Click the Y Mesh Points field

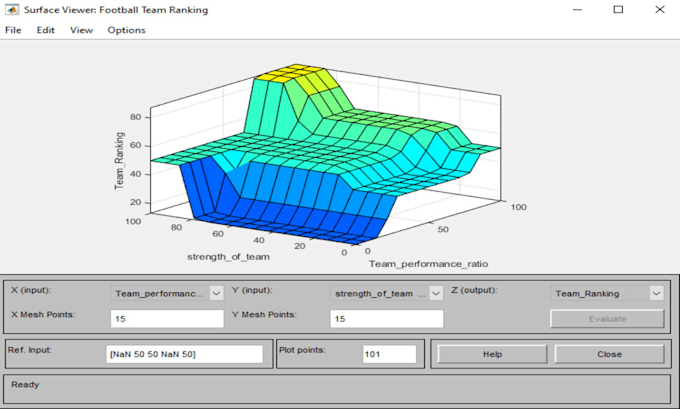pos(386,319)
